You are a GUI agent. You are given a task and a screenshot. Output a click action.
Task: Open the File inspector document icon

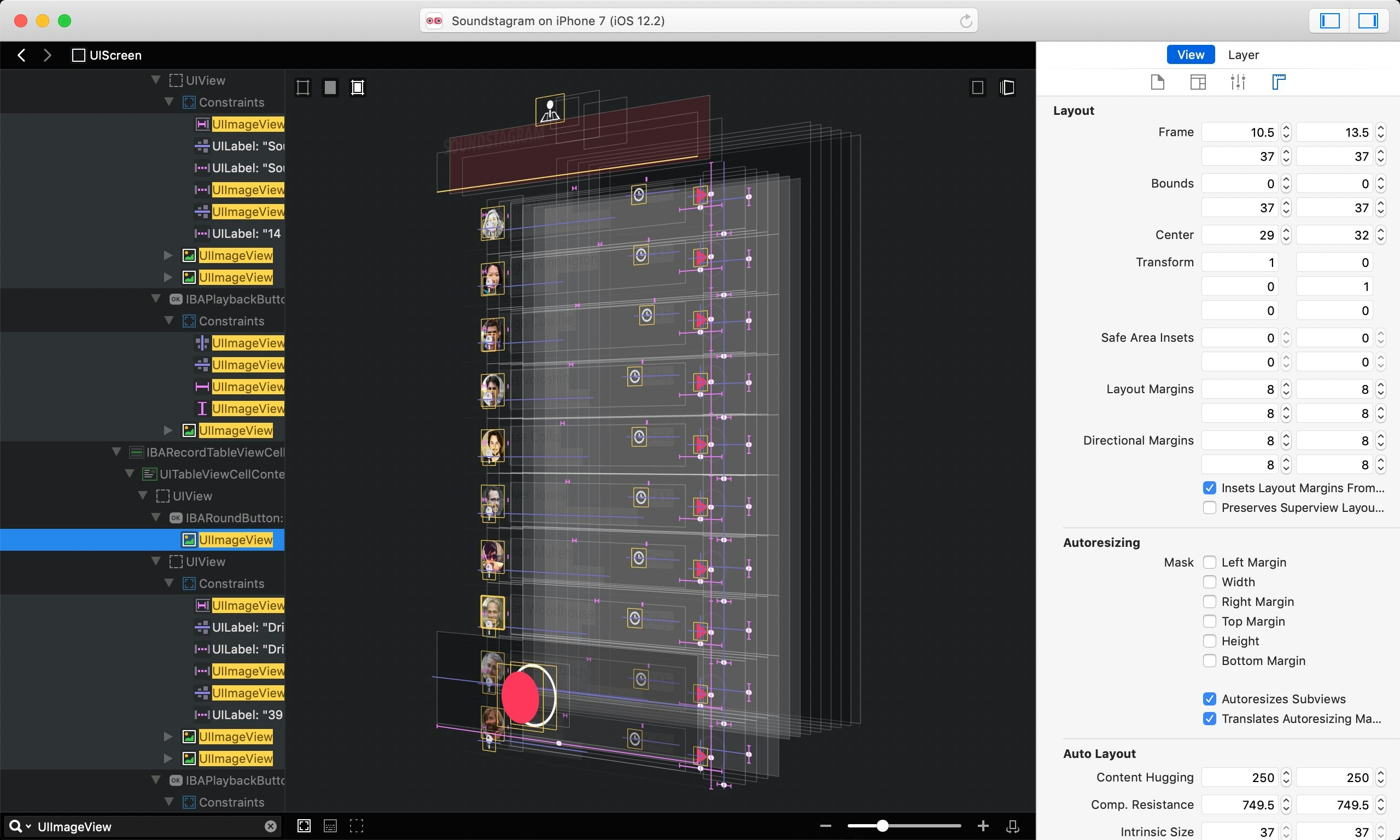coord(1157,82)
